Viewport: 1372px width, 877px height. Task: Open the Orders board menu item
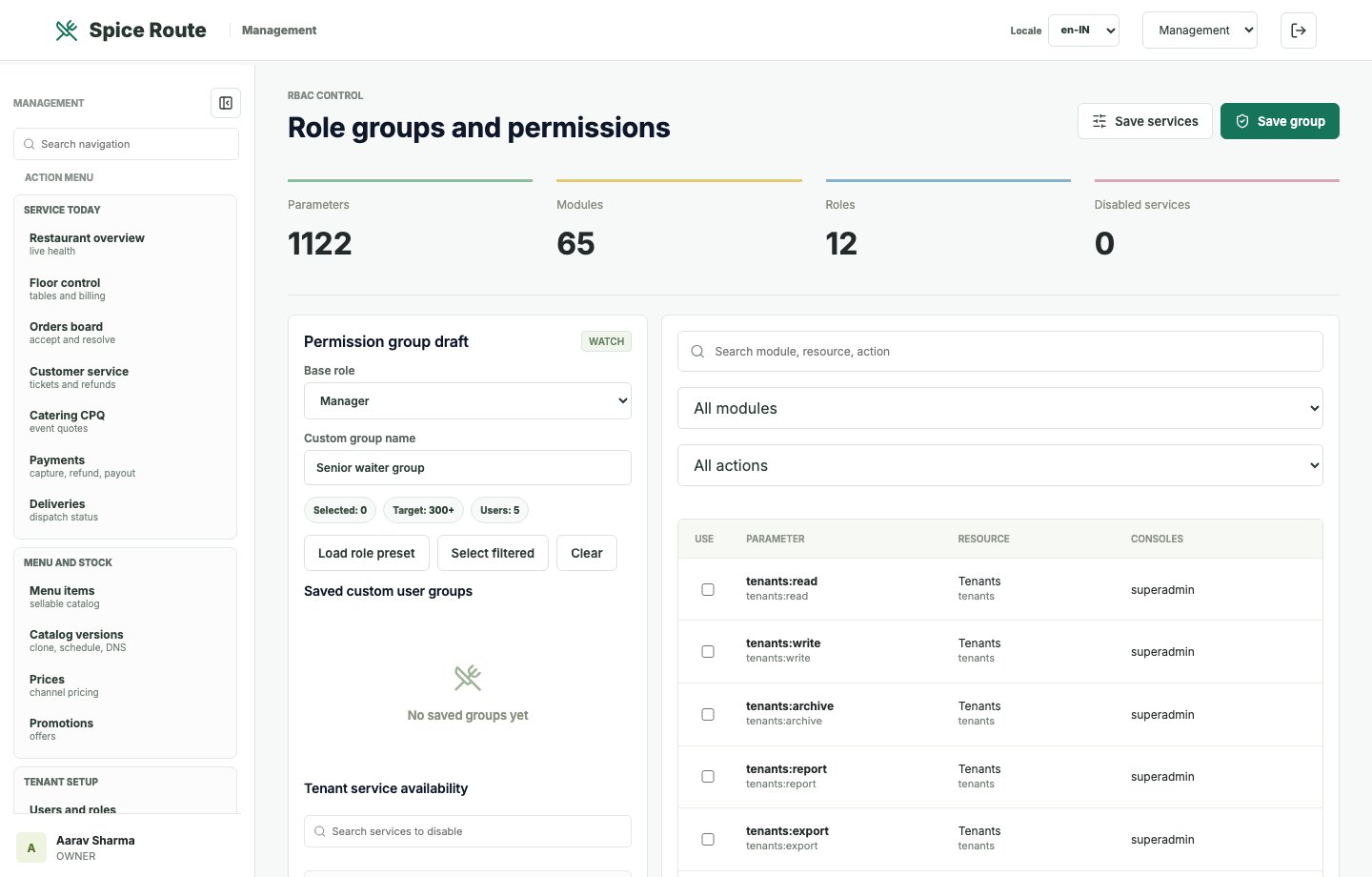(125, 333)
